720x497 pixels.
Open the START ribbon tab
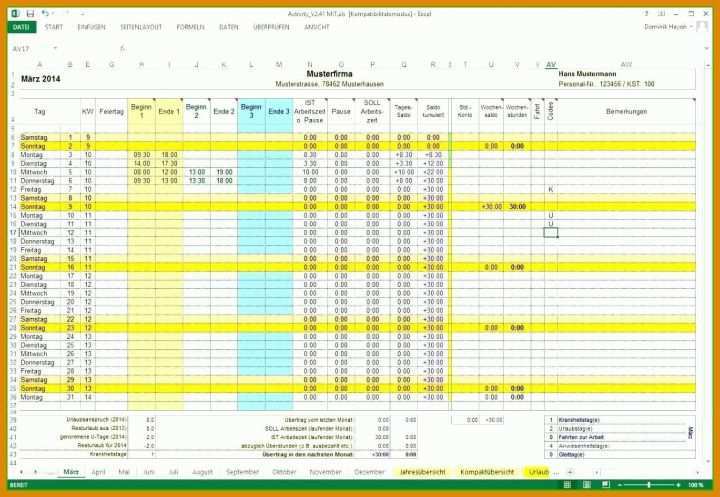(54, 27)
